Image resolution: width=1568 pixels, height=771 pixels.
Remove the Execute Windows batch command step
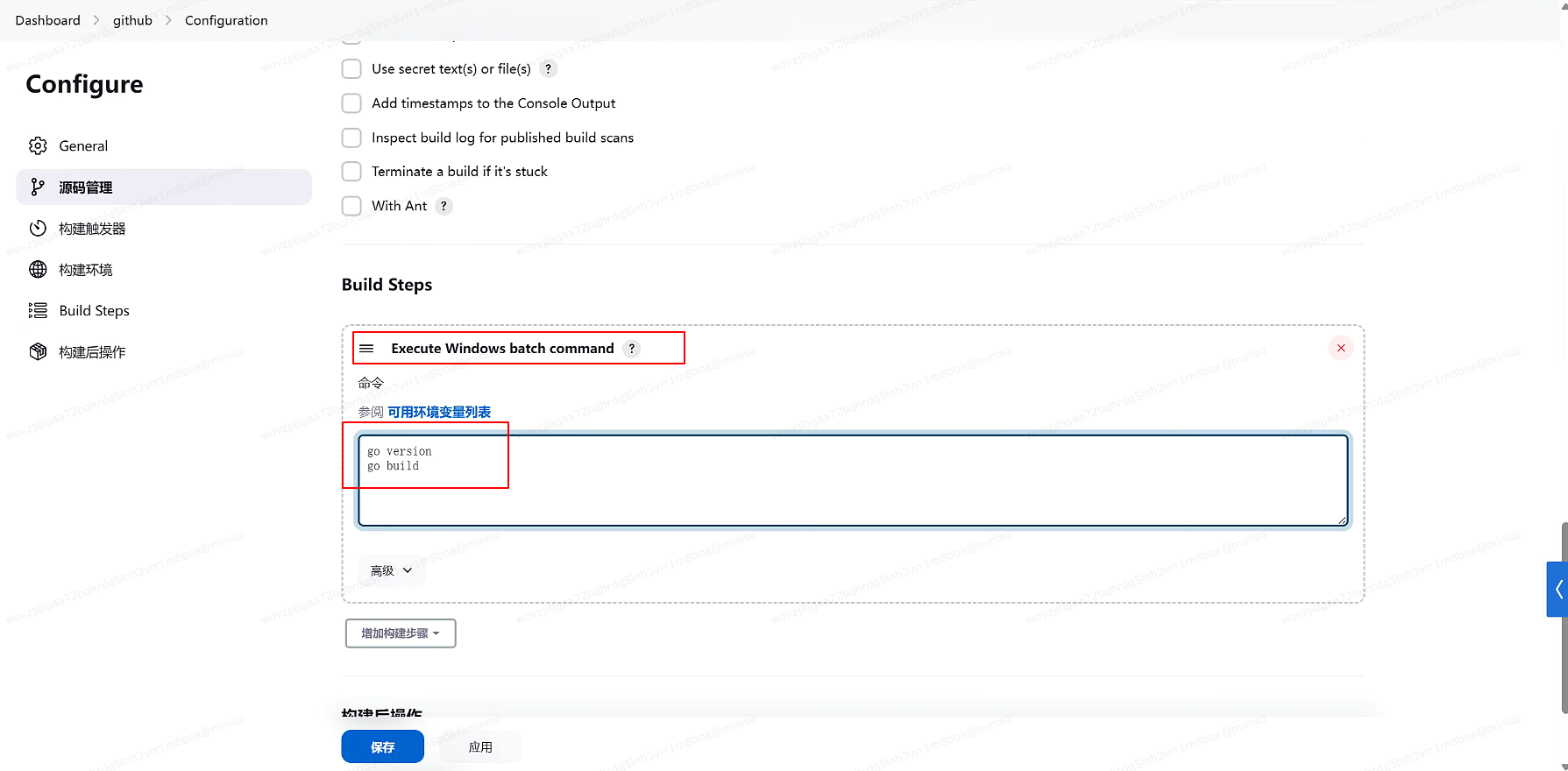pyautogui.click(x=1341, y=348)
